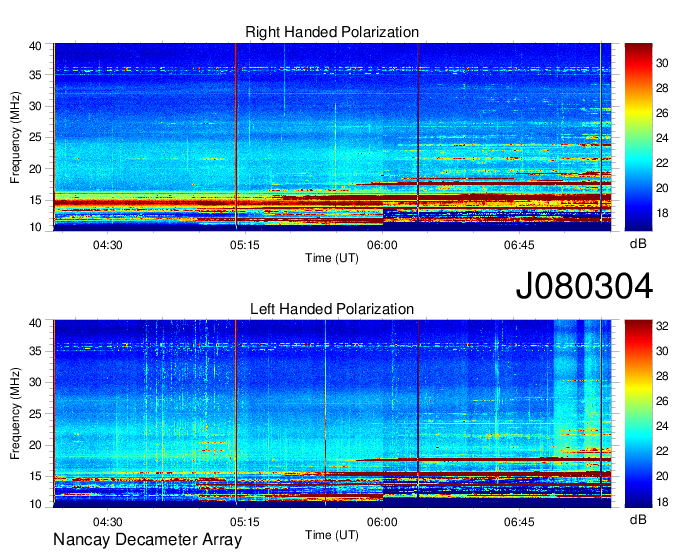The image size is (680, 552).
Task: Click the 26 dB label on Left Handed color bar
Action: [x=662, y=402]
